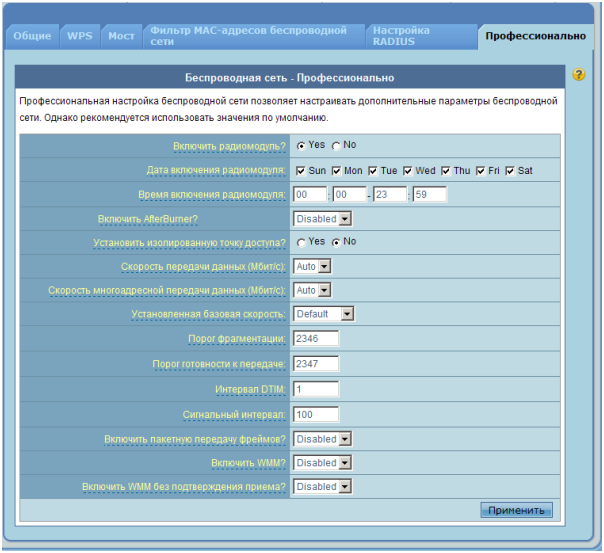604x553 pixels.
Task: Click Установить изолированную точку доступа? link
Action: [x=189, y=243]
